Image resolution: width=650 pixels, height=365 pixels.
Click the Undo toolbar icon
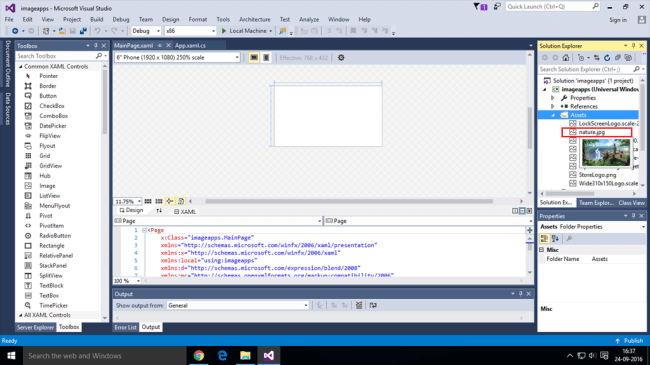pos(97,31)
